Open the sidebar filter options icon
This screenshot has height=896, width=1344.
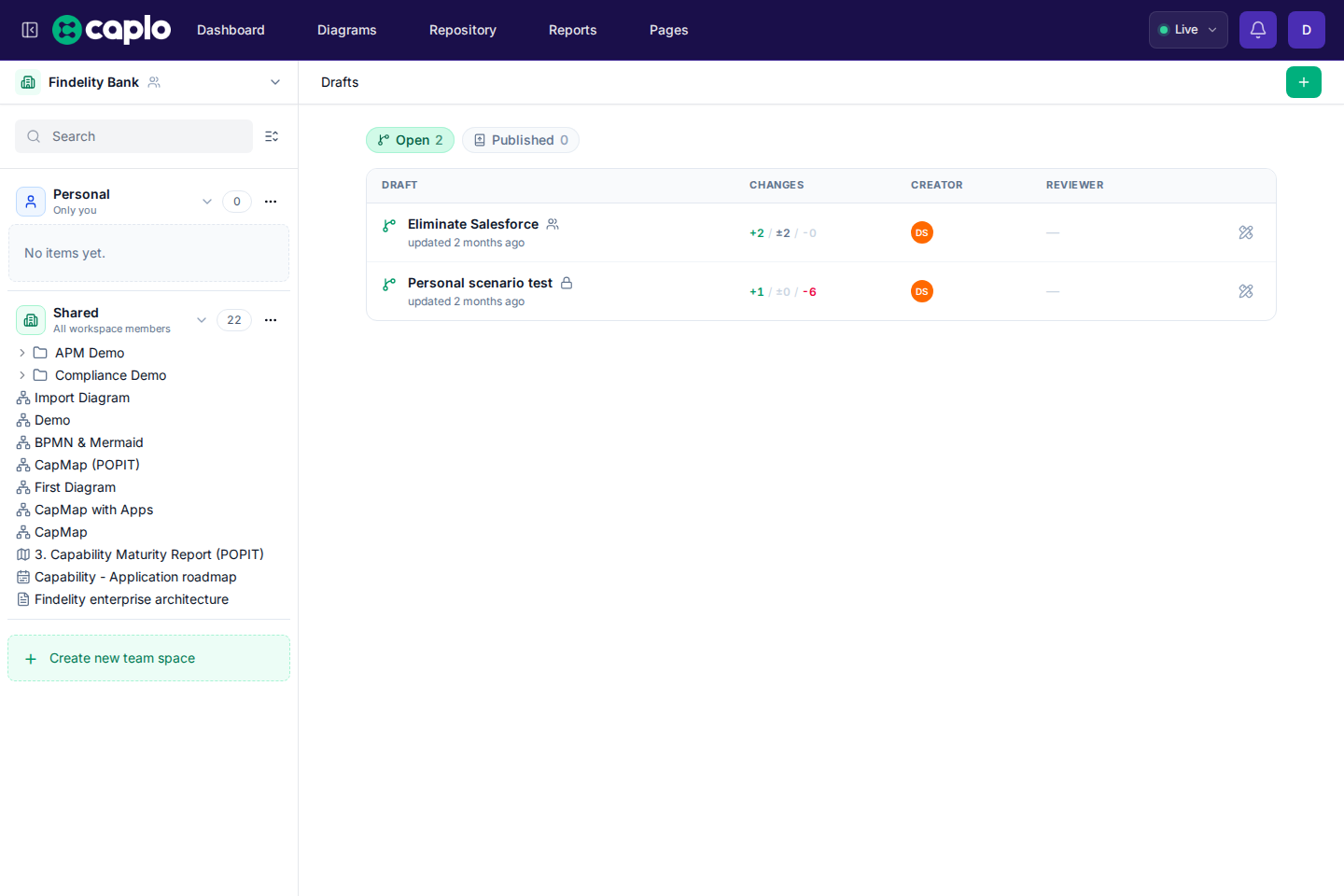pyautogui.click(x=272, y=136)
